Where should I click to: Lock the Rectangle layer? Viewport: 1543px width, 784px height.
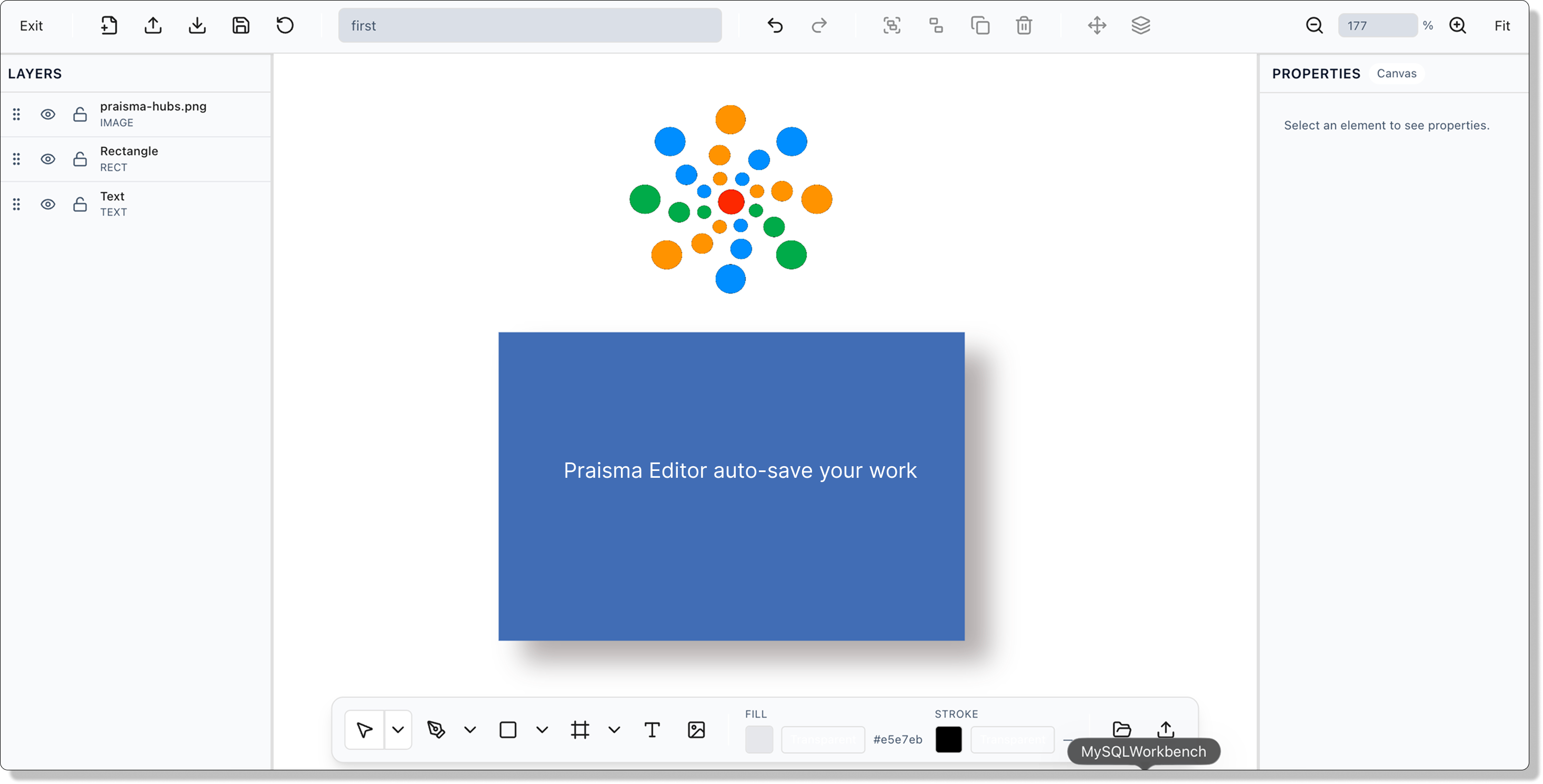pyautogui.click(x=79, y=159)
